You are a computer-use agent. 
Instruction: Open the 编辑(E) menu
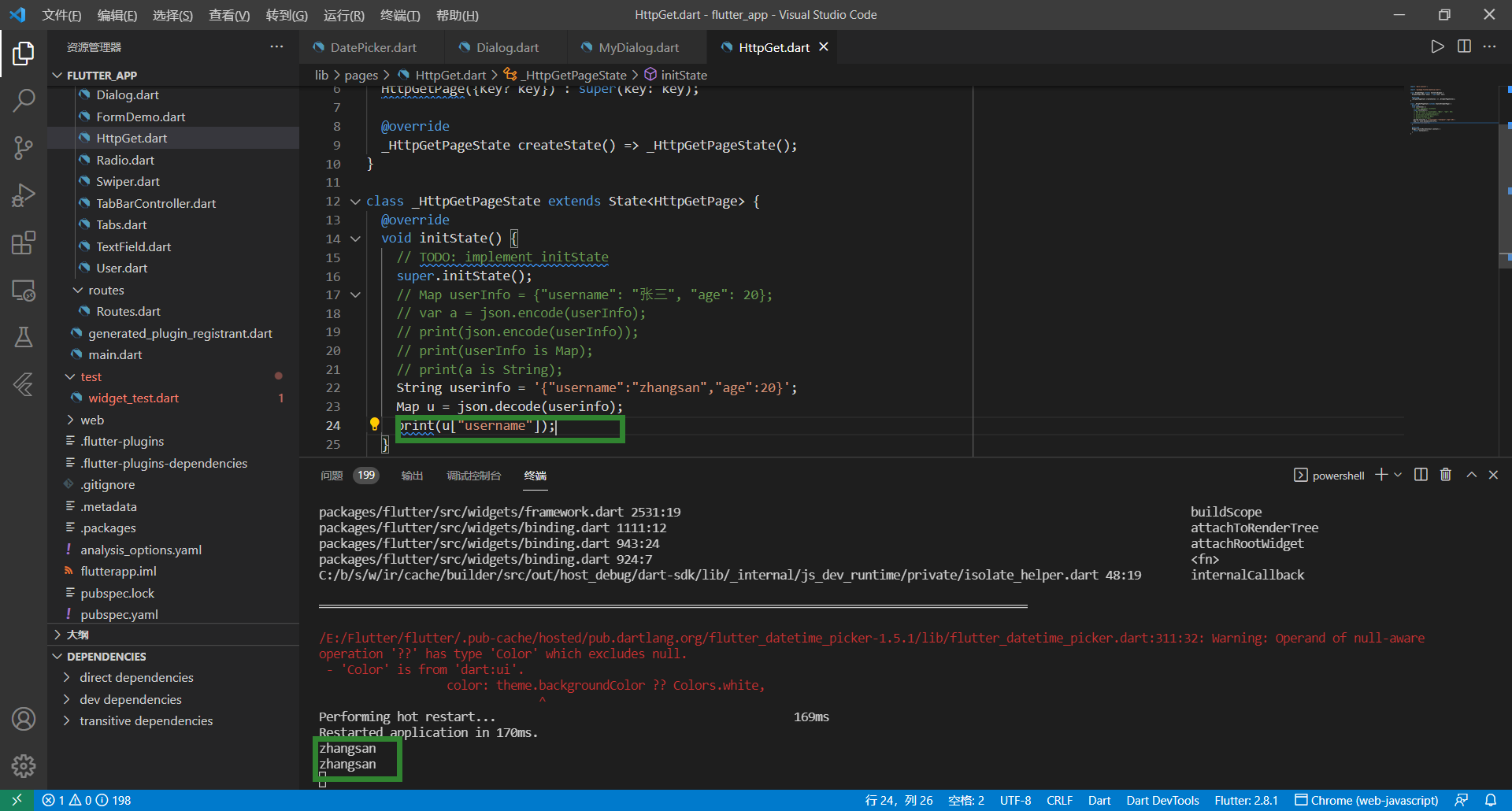[x=117, y=15]
